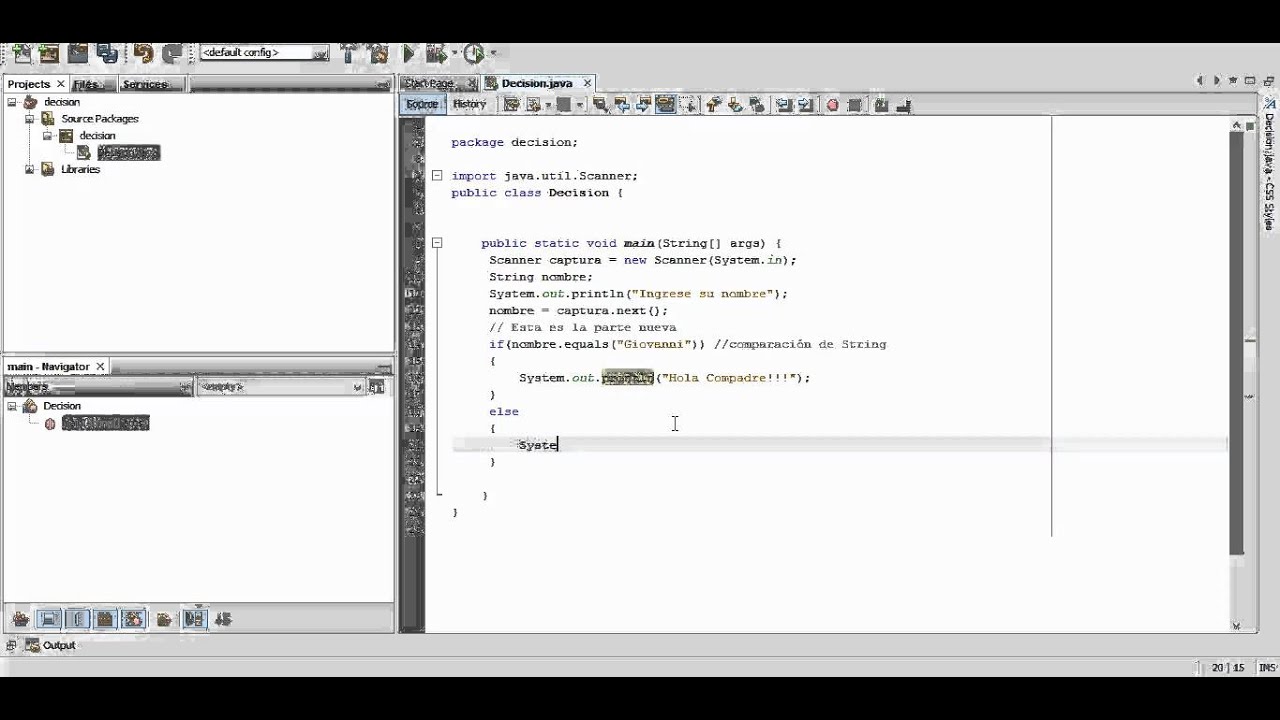
Task: Click the New File toolbar icon
Action: coord(20,54)
